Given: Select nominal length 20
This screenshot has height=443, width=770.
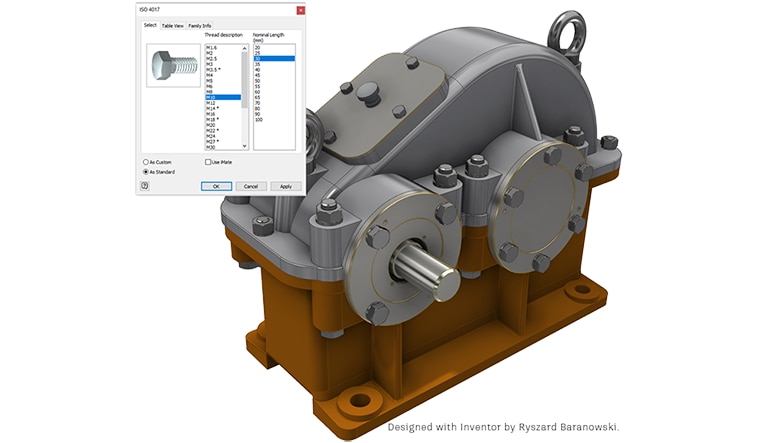Looking at the screenshot, I should point(258,48).
